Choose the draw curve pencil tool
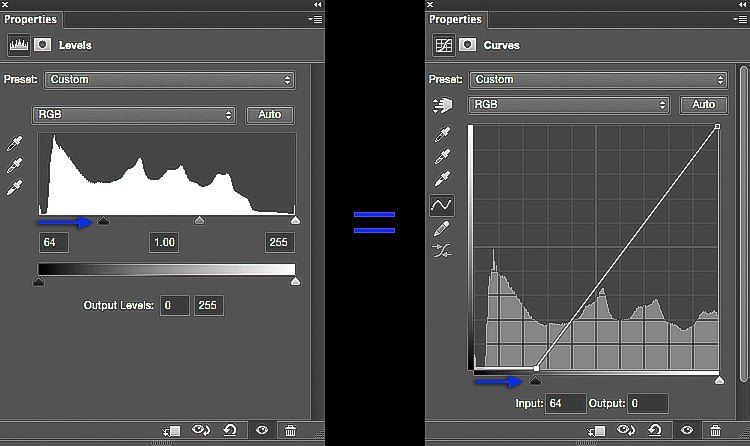Viewport: 750px width, 446px height. [x=441, y=228]
